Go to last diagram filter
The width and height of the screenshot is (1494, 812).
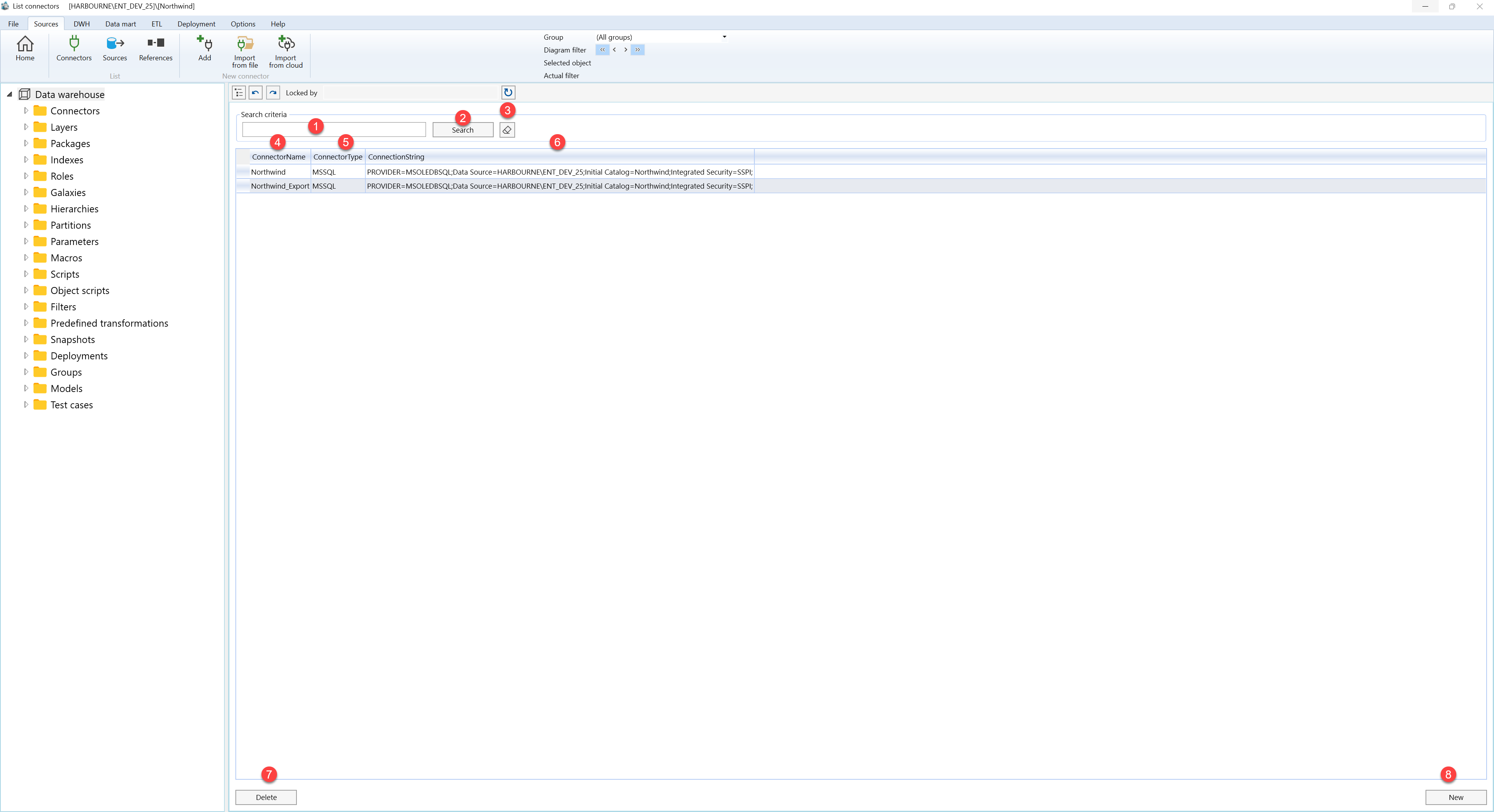coord(637,50)
